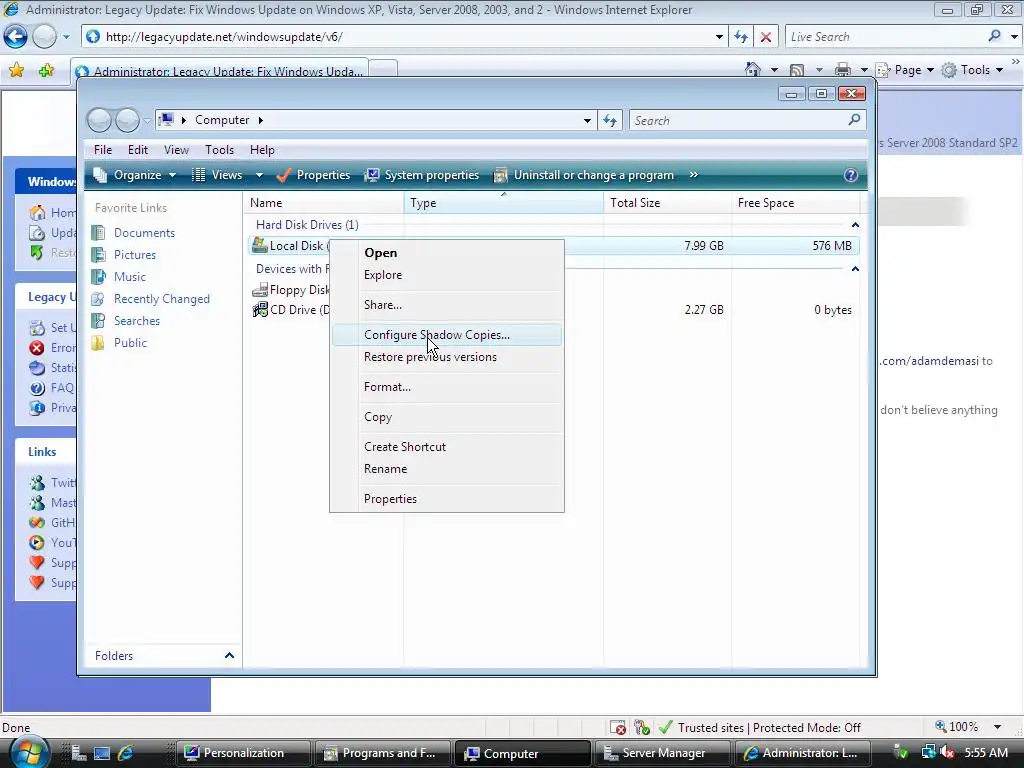Open the Organize dropdown
This screenshot has width=1024, height=768.
[135, 175]
